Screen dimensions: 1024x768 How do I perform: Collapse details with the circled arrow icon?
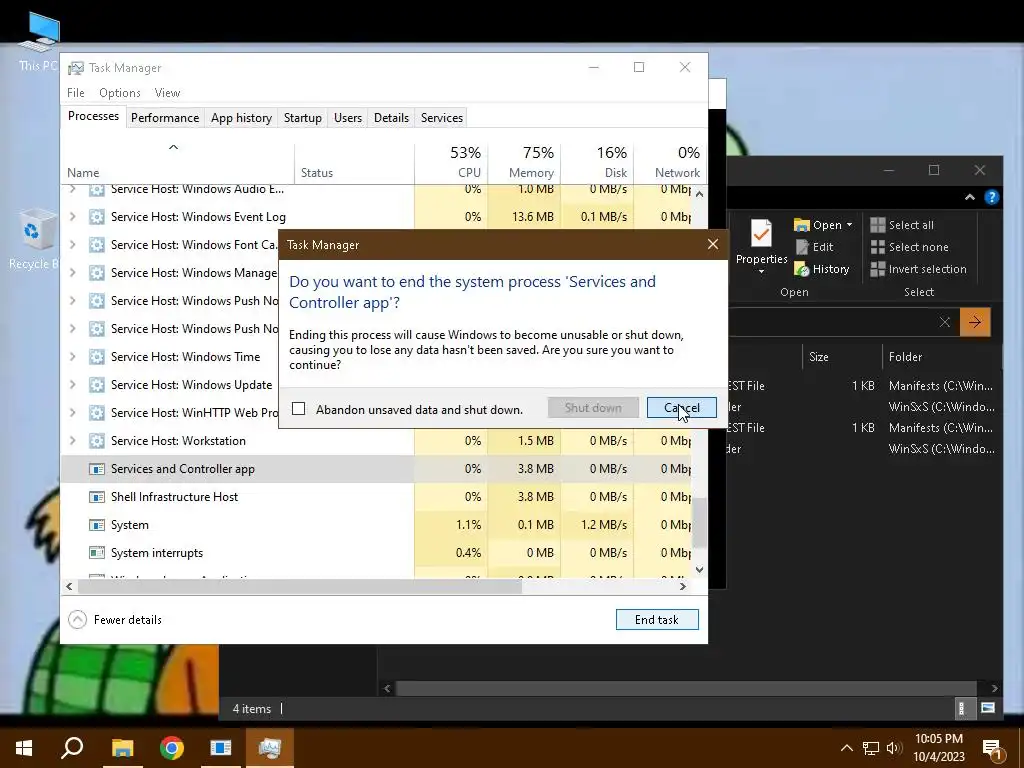tap(77, 619)
